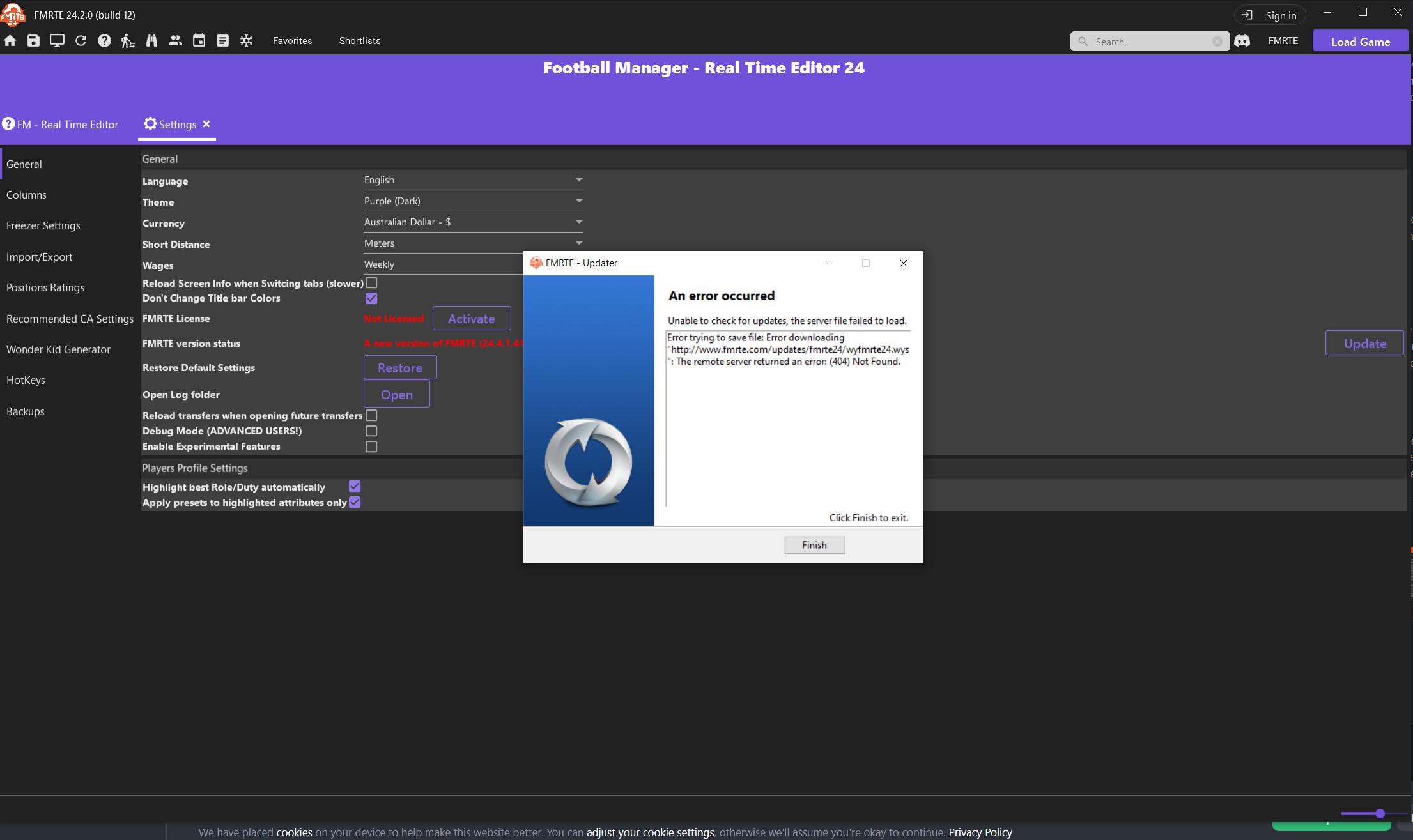Click the Search input field

pos(1150,42)
